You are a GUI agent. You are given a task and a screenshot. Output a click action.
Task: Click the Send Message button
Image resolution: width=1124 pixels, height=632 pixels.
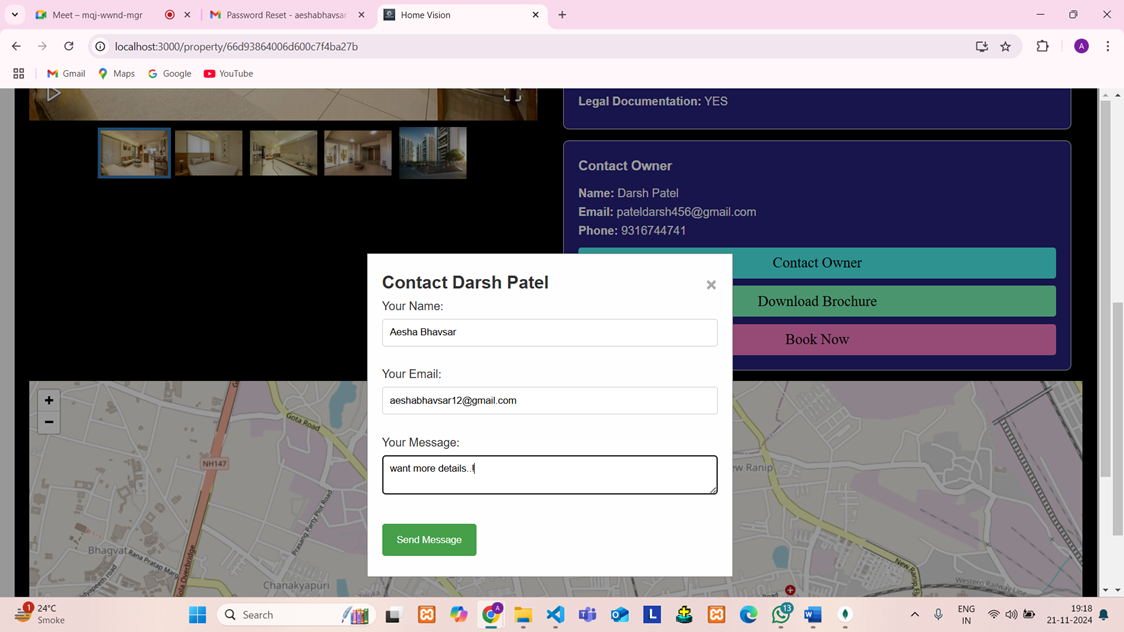429,539
